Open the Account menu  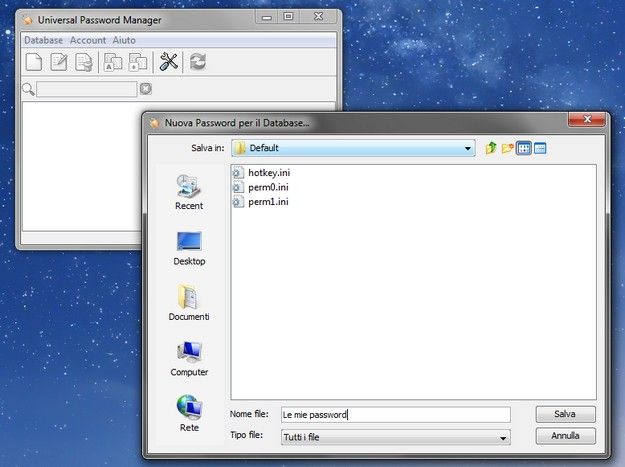(88, 40)
